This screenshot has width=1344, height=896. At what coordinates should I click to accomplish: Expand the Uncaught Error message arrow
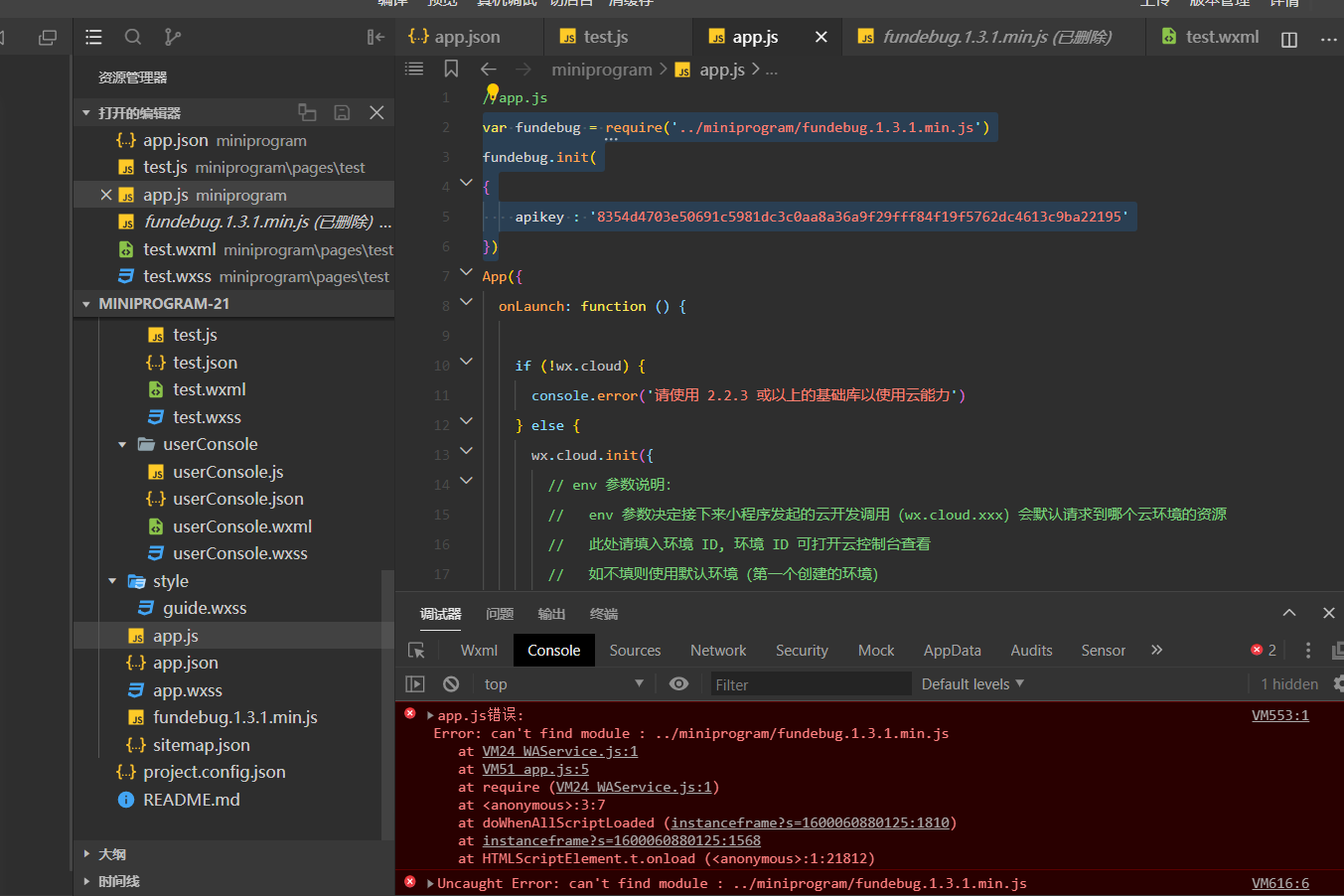click(430, 883)
